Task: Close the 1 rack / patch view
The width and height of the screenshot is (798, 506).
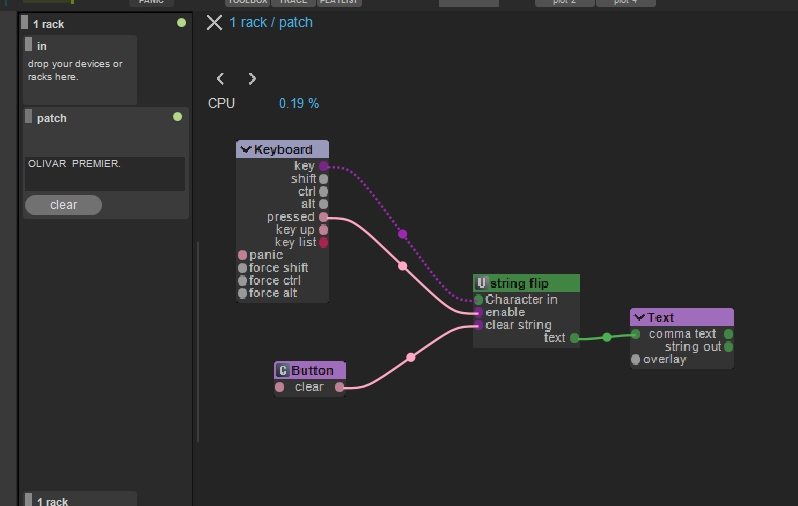Action: [214, 22]
